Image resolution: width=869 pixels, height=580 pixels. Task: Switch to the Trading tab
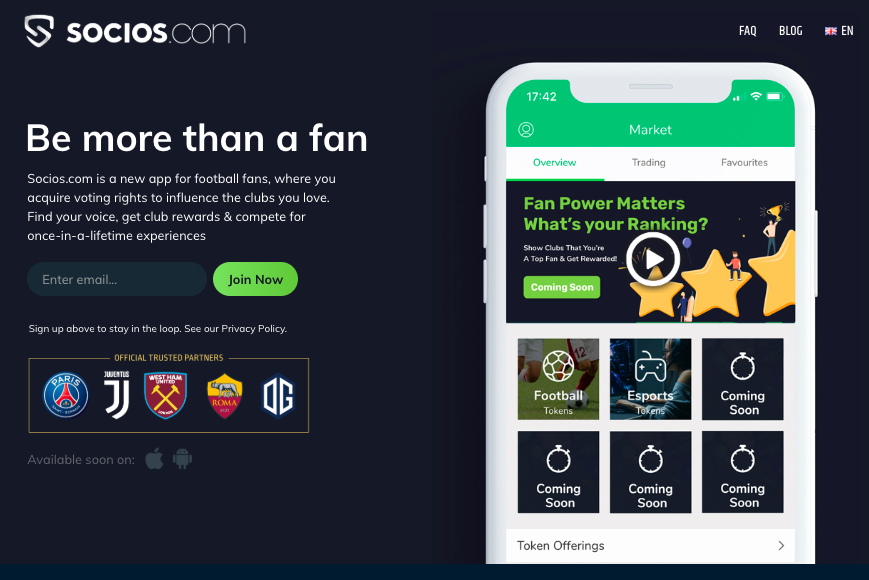(648, 162)
